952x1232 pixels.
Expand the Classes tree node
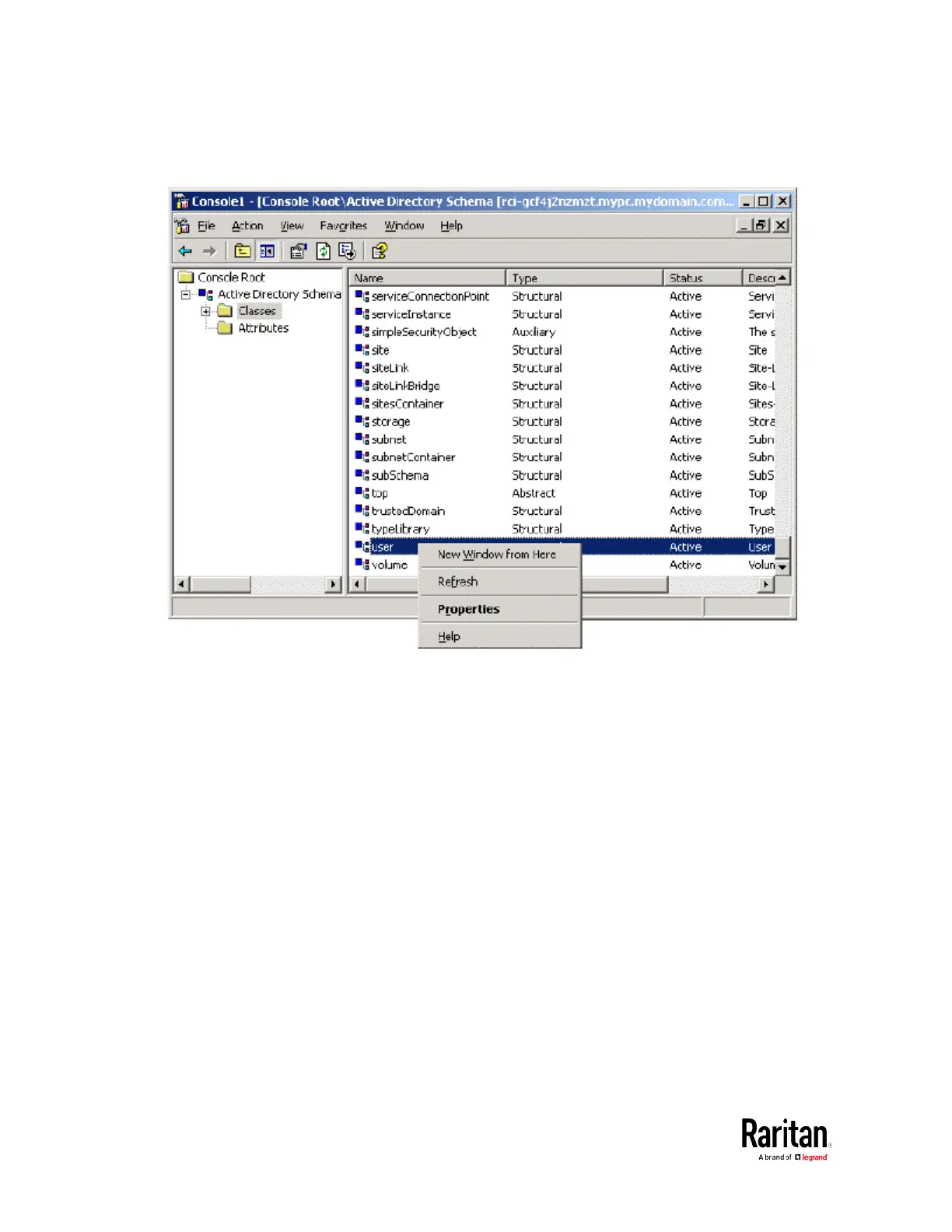(x=205, y=311)
